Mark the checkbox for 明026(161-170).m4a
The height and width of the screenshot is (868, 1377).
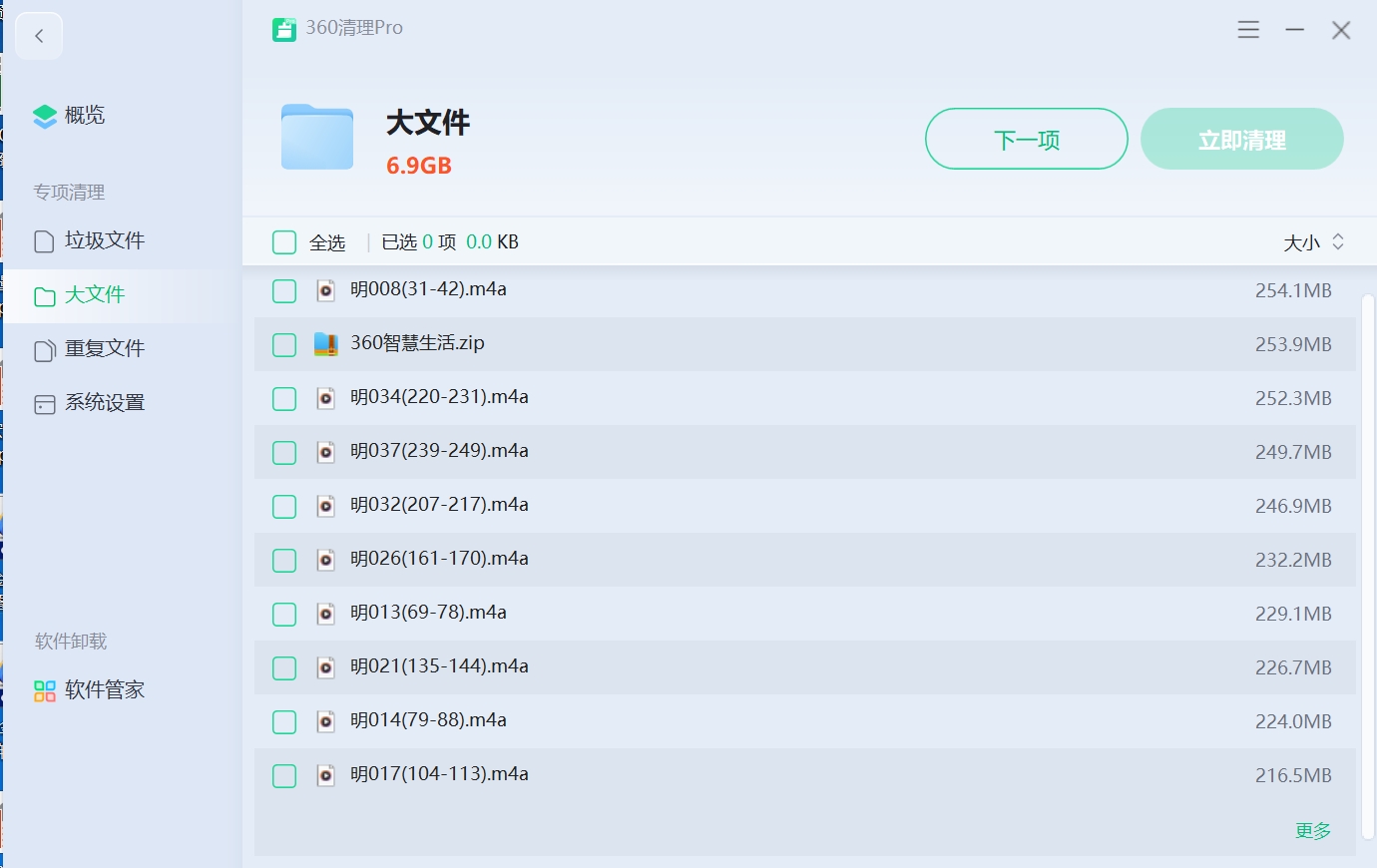(284, 561)
